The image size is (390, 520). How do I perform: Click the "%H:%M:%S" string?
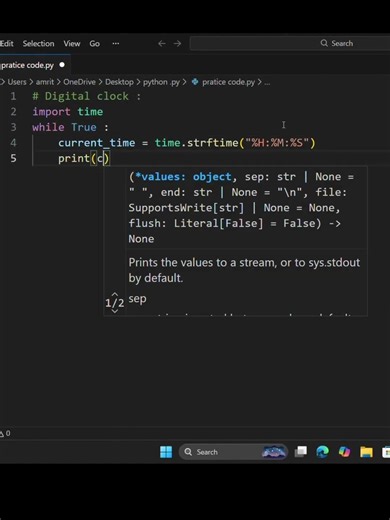pyautogui.click(x=277, y=143)
